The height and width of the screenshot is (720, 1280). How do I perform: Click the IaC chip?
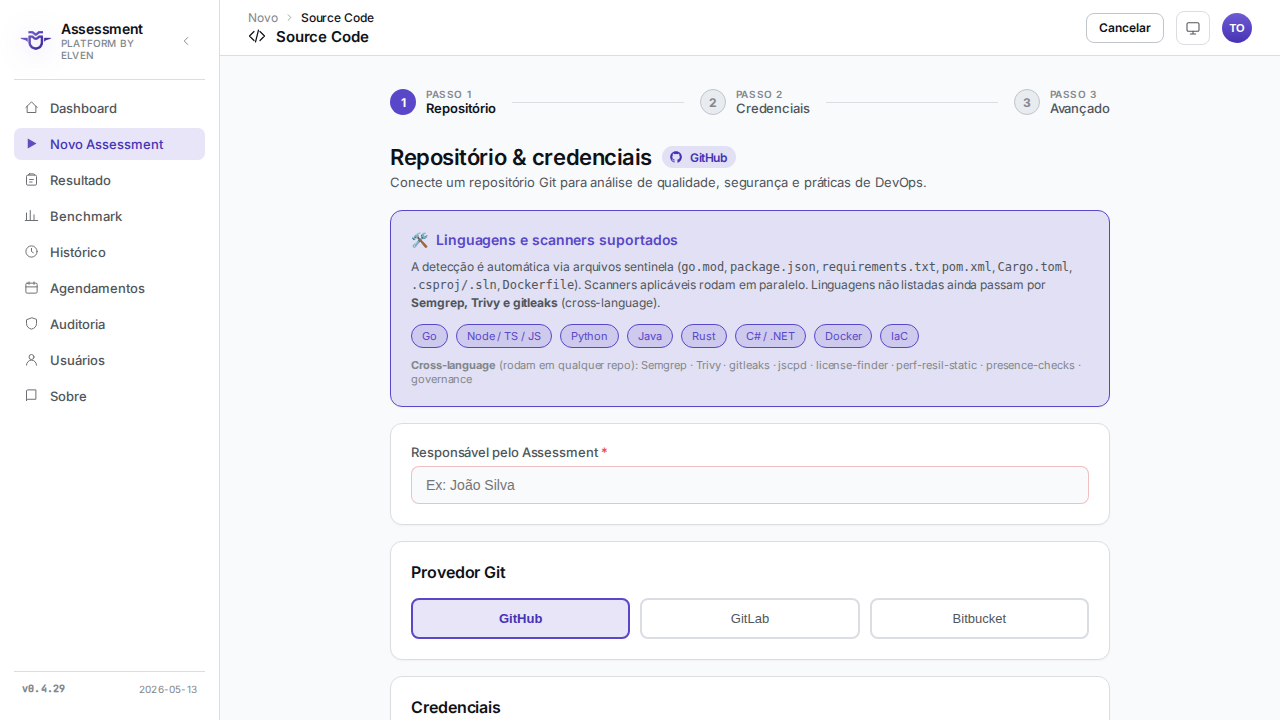(900, 336)
